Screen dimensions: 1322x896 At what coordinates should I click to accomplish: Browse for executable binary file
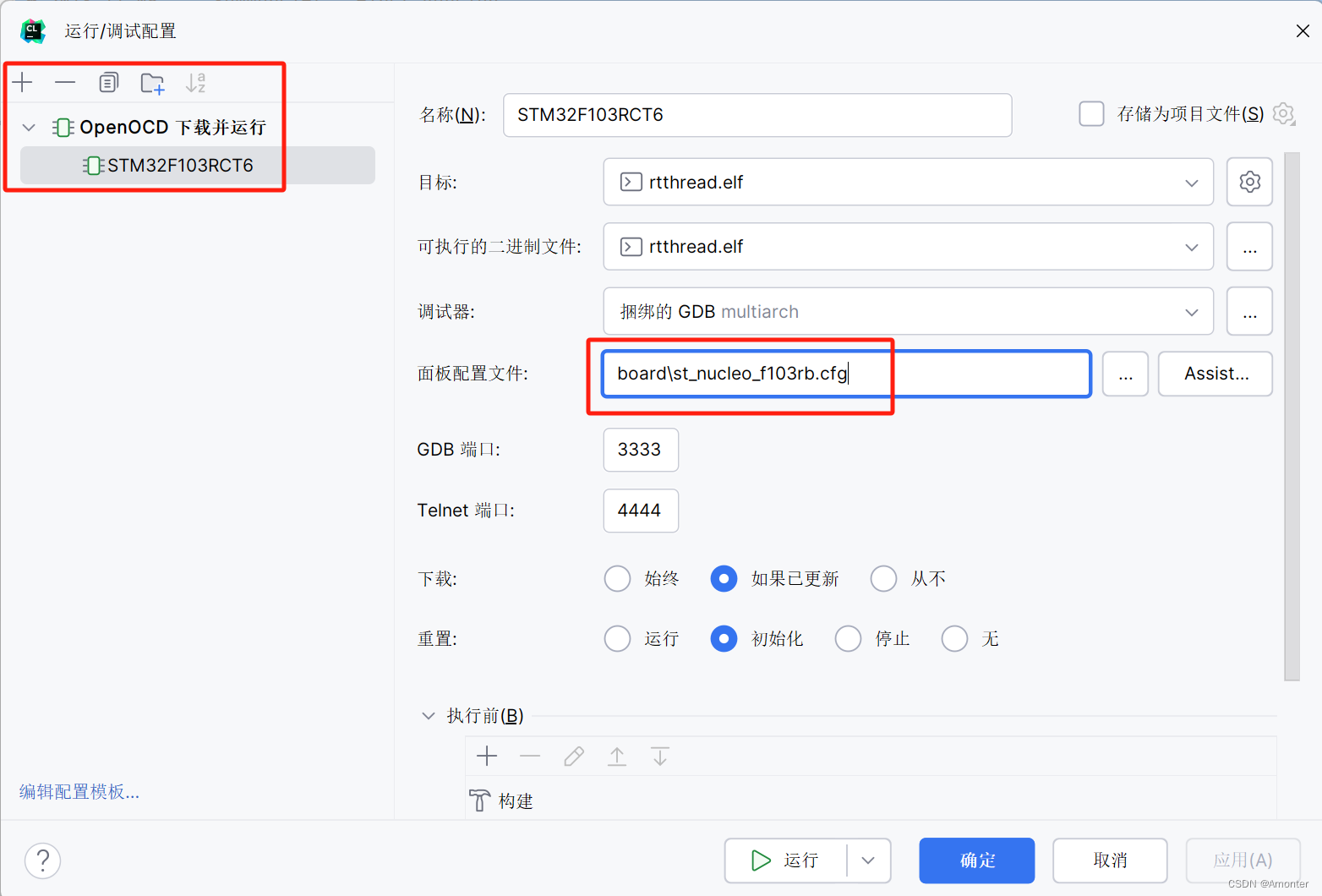tap(1249, 247)
